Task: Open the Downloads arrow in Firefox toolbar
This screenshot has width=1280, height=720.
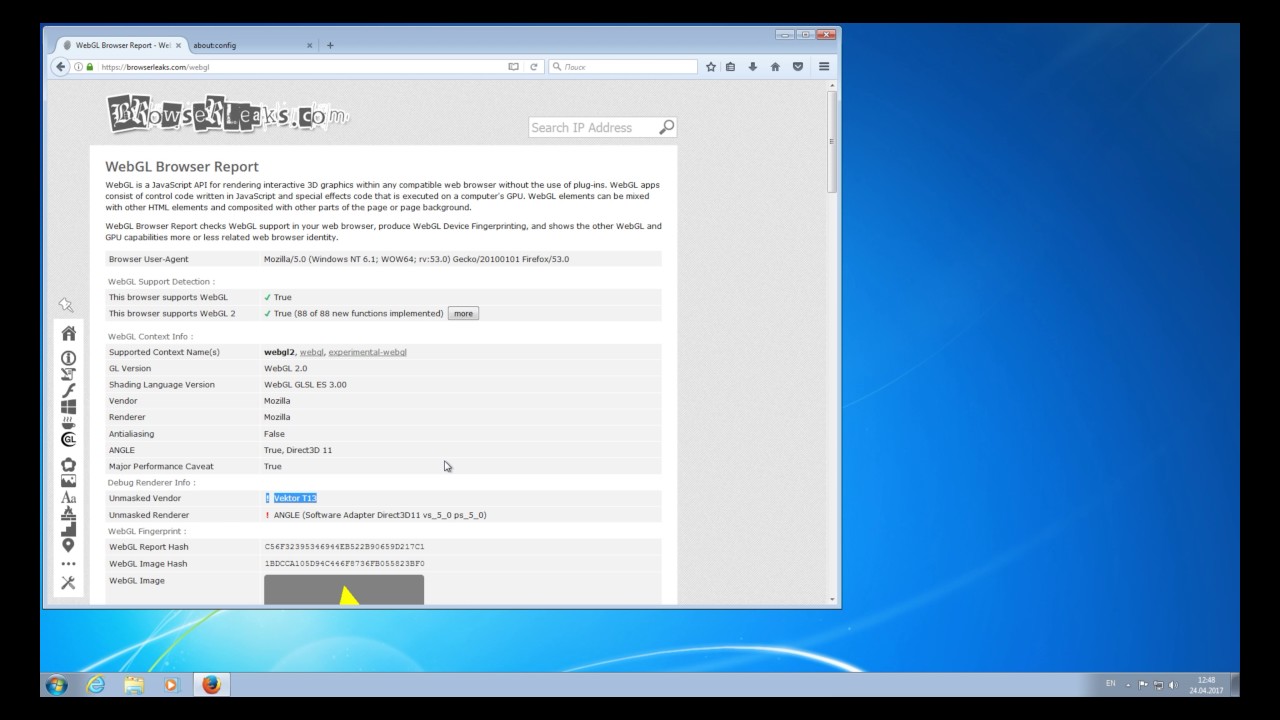Action: coord(752,67)
